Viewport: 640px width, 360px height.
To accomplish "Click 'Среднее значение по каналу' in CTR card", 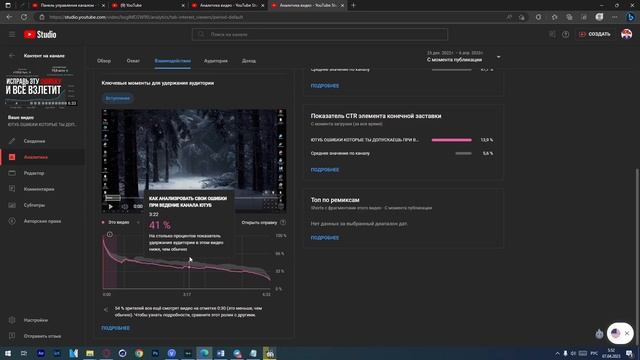I will click(x=340, y=153).
